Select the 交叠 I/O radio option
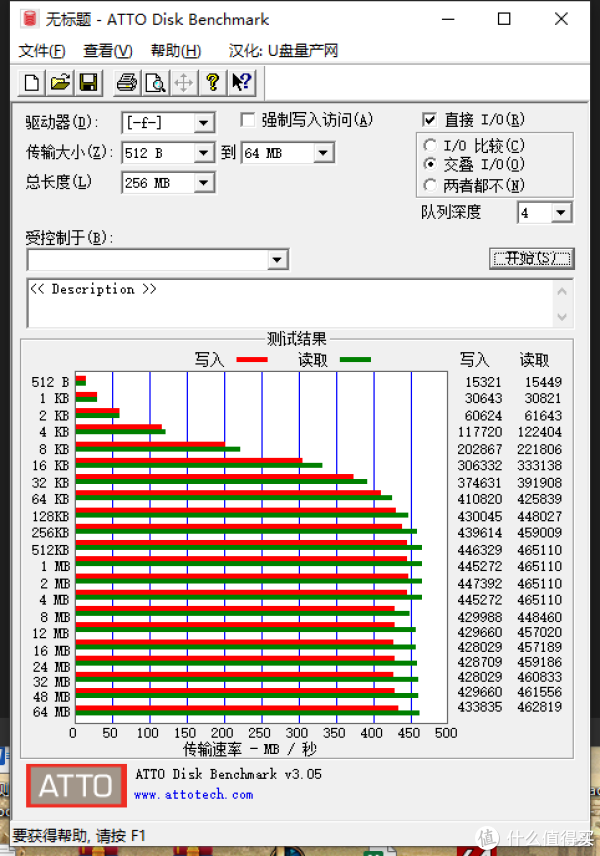600x856 pixels. point(430,164)
